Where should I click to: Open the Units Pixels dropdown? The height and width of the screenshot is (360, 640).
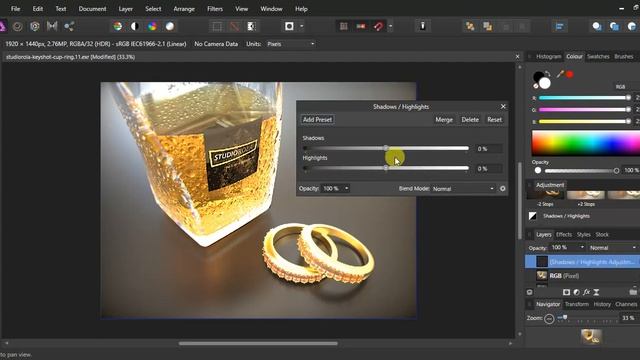[x=291, y=44]
